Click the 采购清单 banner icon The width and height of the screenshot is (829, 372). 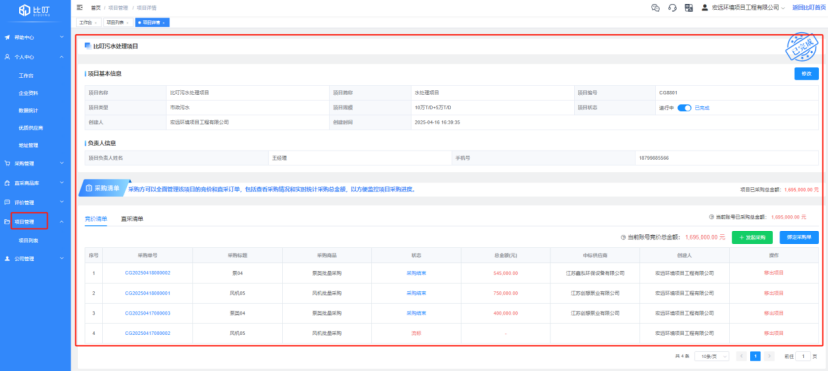(89, 188)
